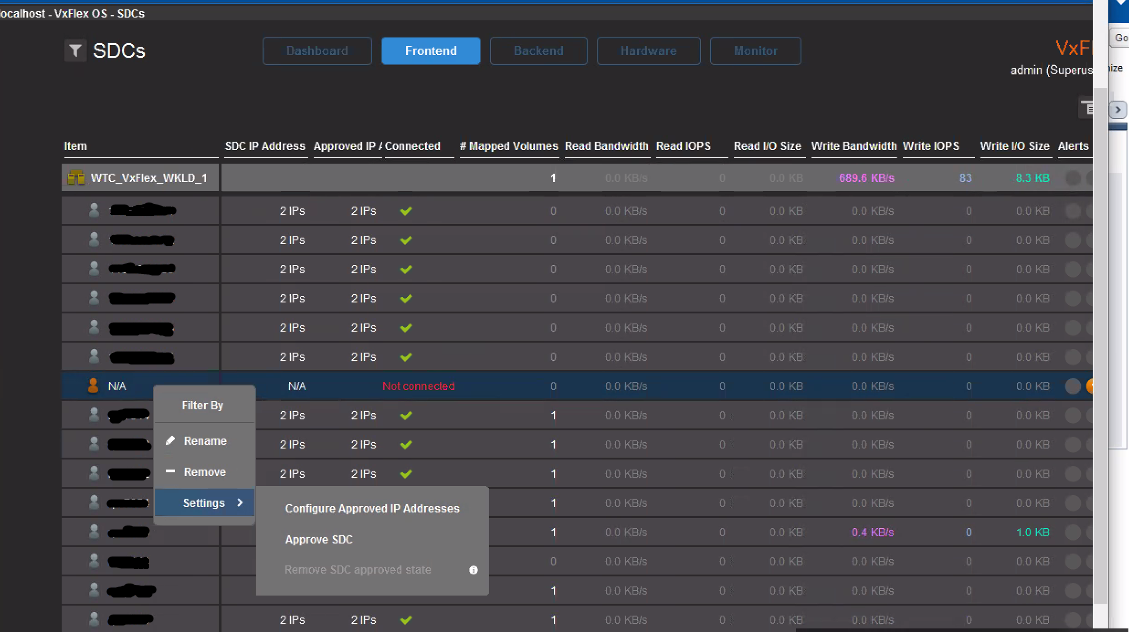The height and width of the screenshot is (632, 1129).
Task: Select the Hardware tab
Action: (648, 51)
